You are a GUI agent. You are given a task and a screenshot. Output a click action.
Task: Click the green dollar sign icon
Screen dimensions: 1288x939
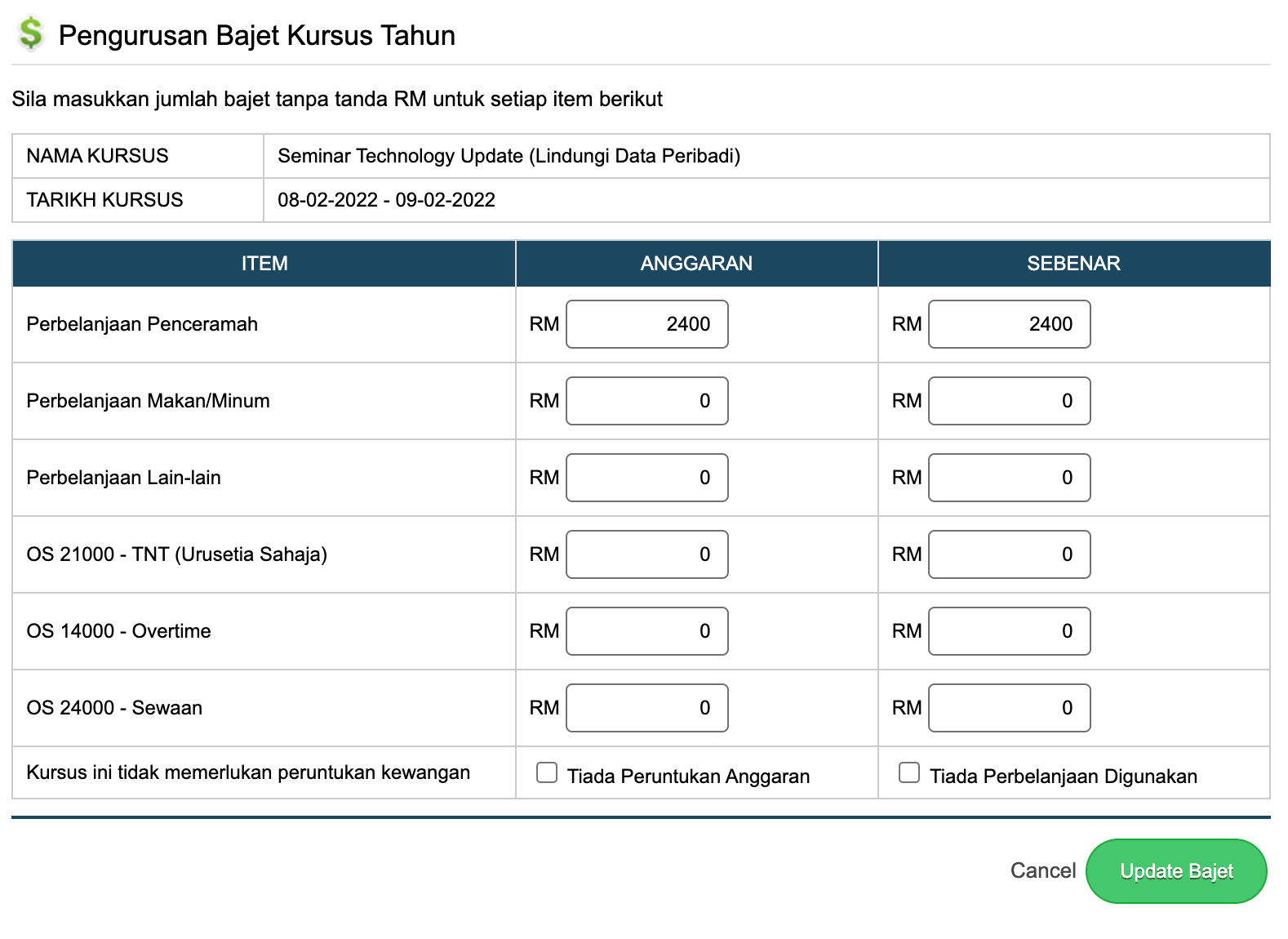[x=30, y=33]
